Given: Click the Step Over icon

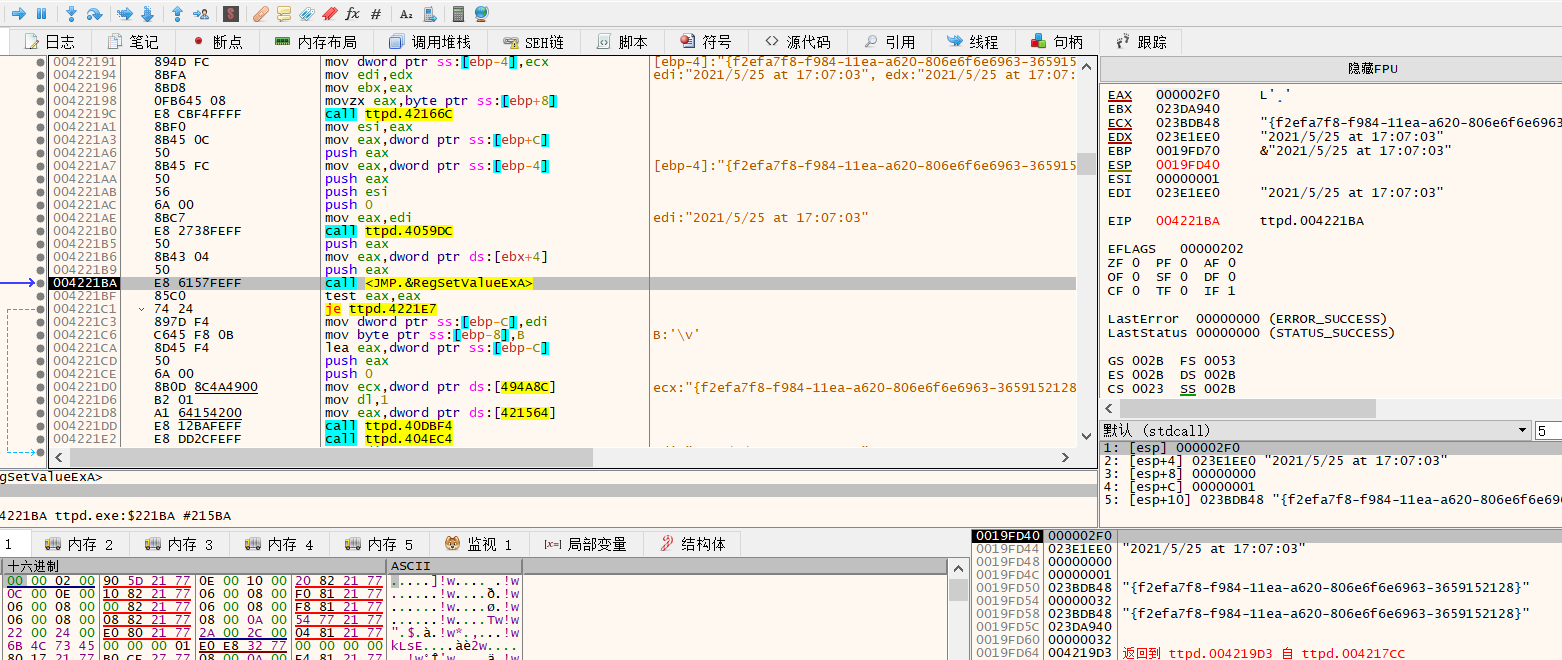Looking at the screenshot, I should (x=94, y=14).
